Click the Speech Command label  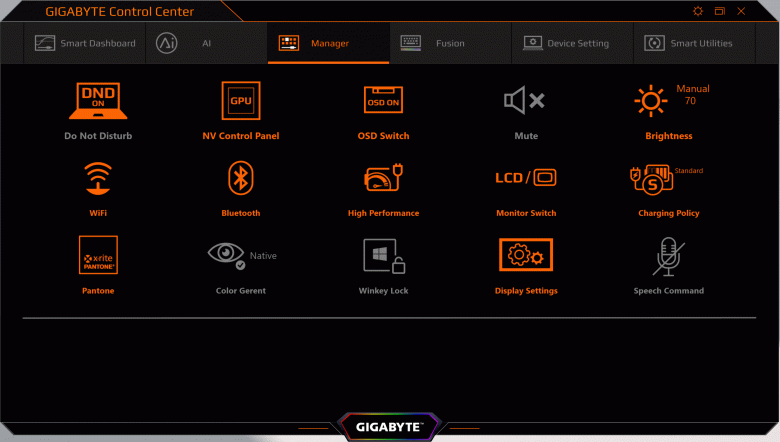tap(669, 290)
